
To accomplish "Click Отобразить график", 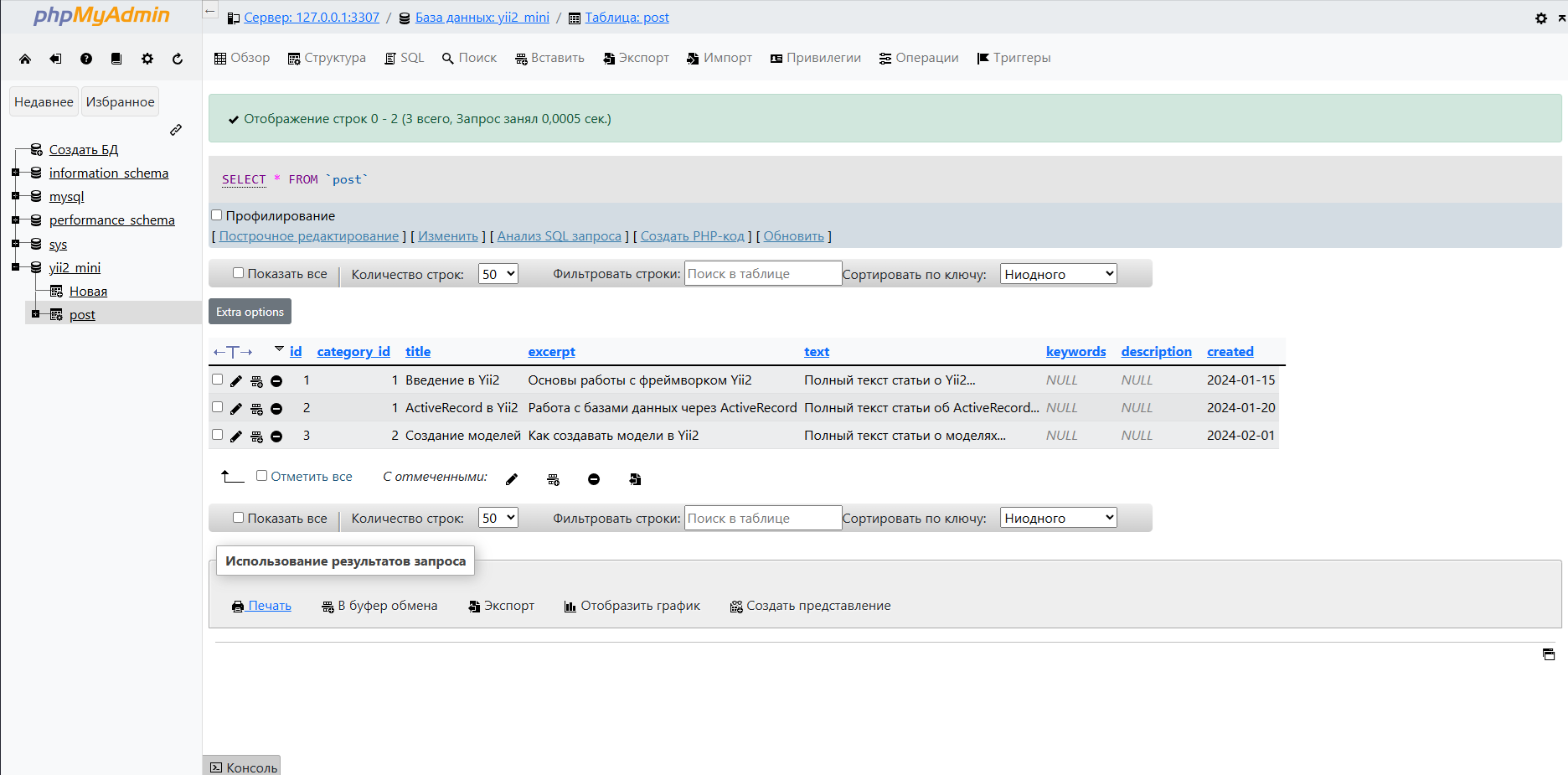I will (632, 606).
